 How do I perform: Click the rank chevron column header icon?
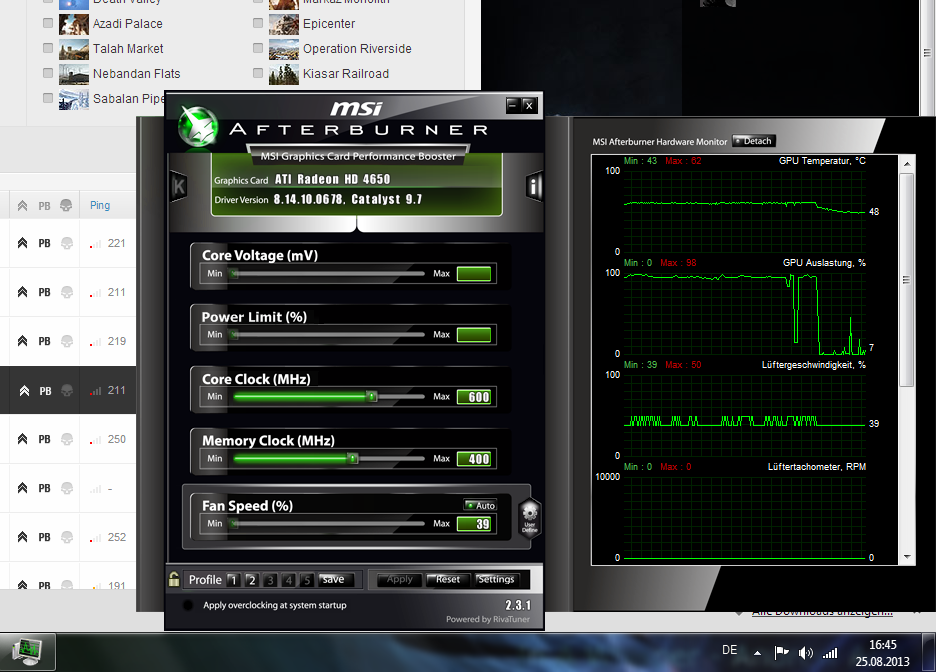[x=22, y=205]
